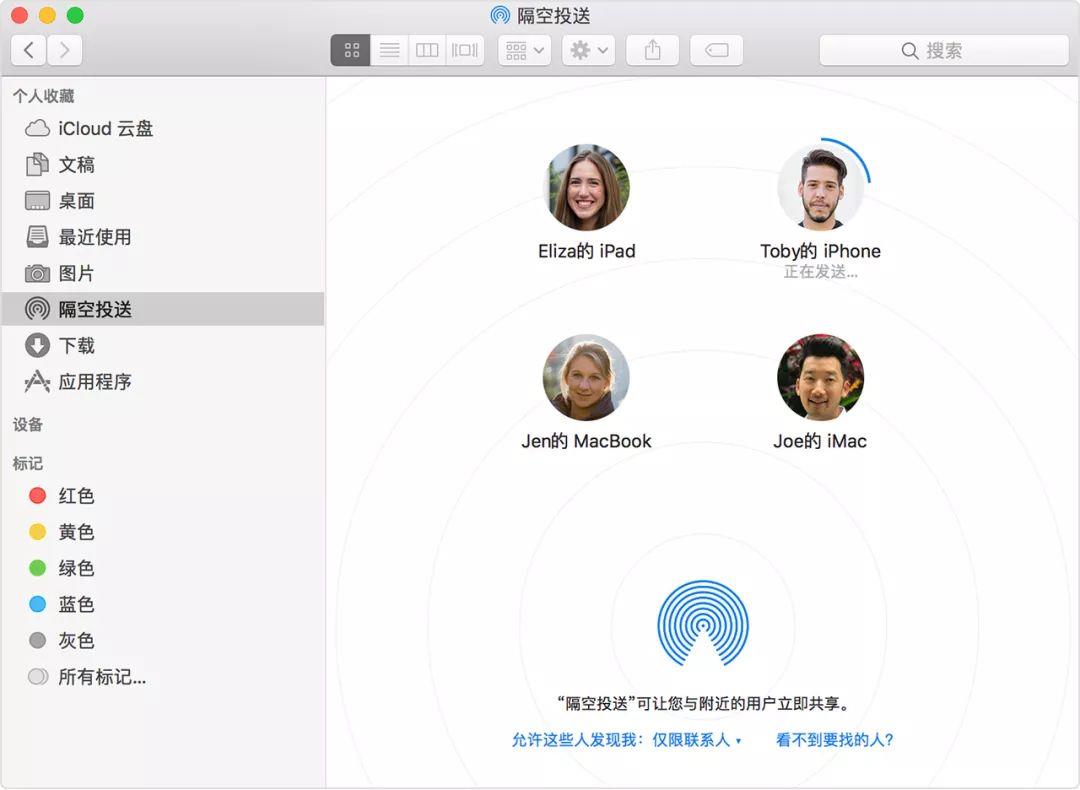Switch to column view in the toolbar
Image resolution: width=1080 pixels, height=790 pixels.
point(426,50)
